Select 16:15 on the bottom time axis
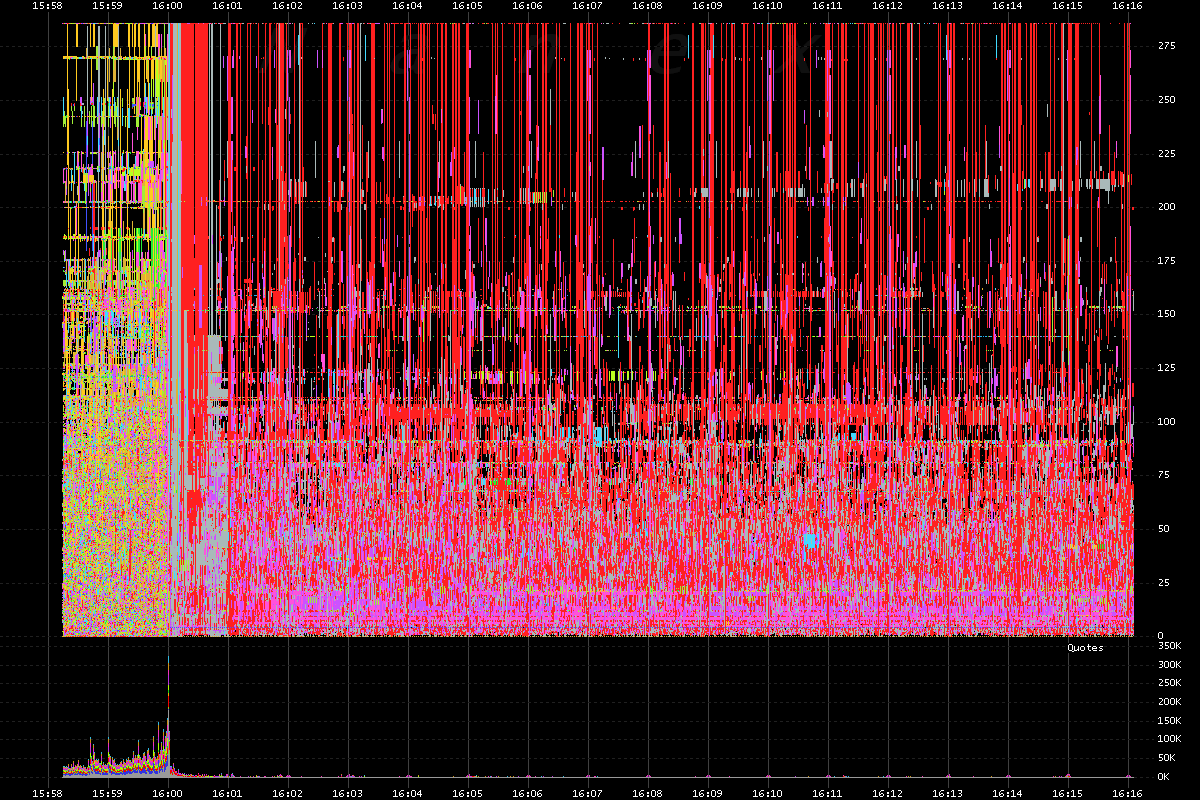The height and width of the screenshot is (800, 1200). click(x=1067, y=793)
